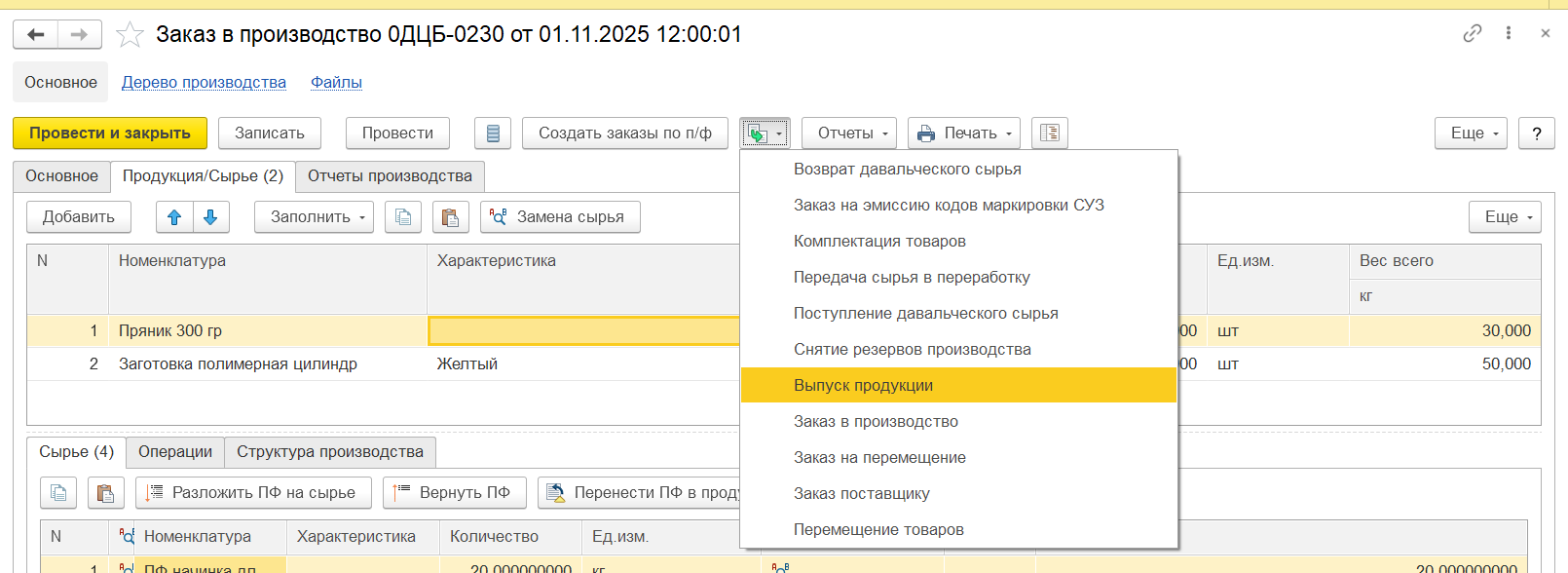The image size is (1568, 573).
Task: Switch to Отчеты производства tab
Action: point(390,176)
